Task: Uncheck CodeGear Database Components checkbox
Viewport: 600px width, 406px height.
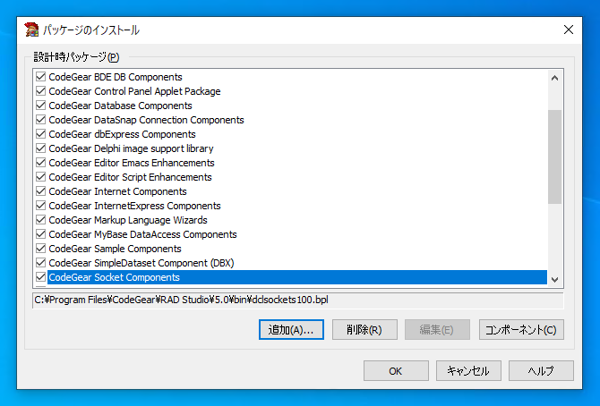Action: pos(41,105)
